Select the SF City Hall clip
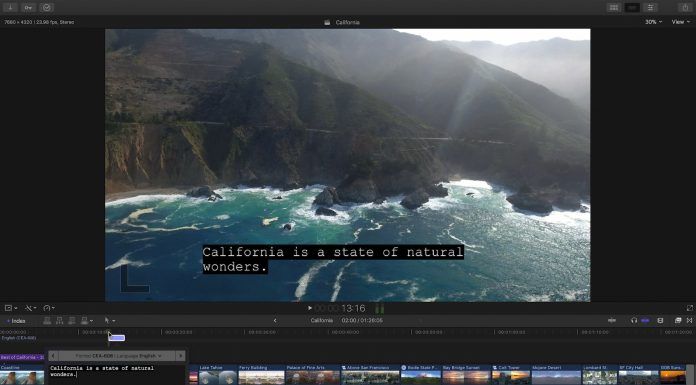The height and width of the screenshot is (385, 696). click(639, 374)
